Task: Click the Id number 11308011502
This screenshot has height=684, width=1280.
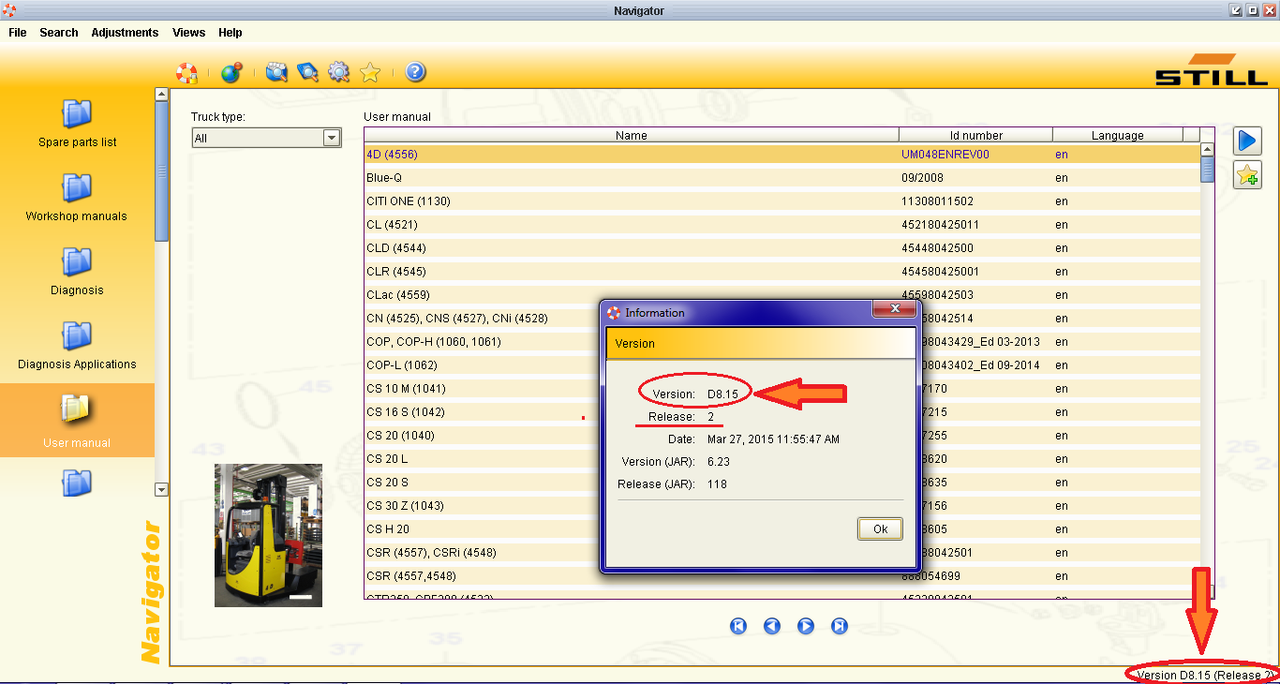Action: [x=937, y=201]
